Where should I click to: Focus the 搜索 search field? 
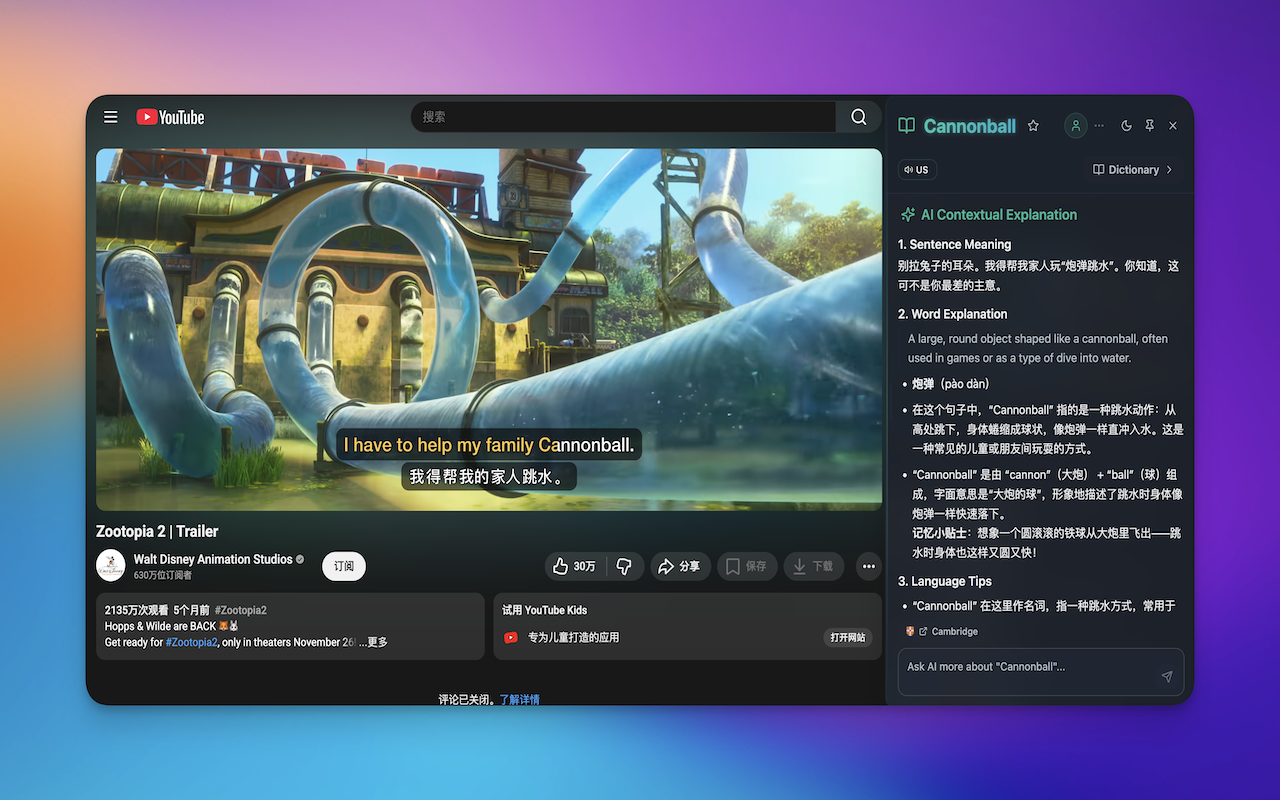coord(624,117)
